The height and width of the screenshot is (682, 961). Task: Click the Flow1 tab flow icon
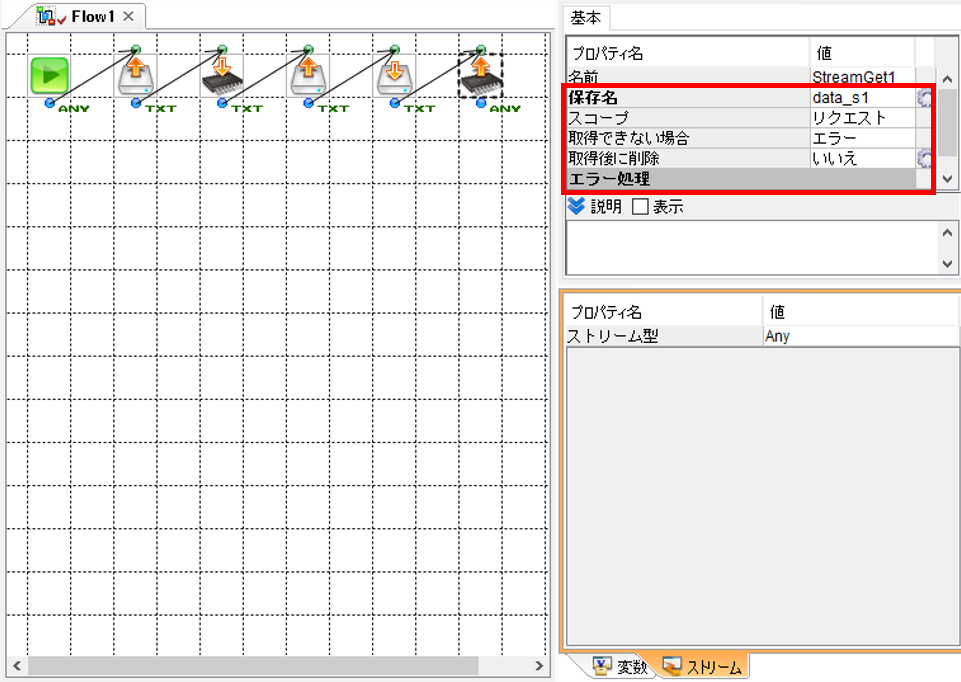[46, 17]
